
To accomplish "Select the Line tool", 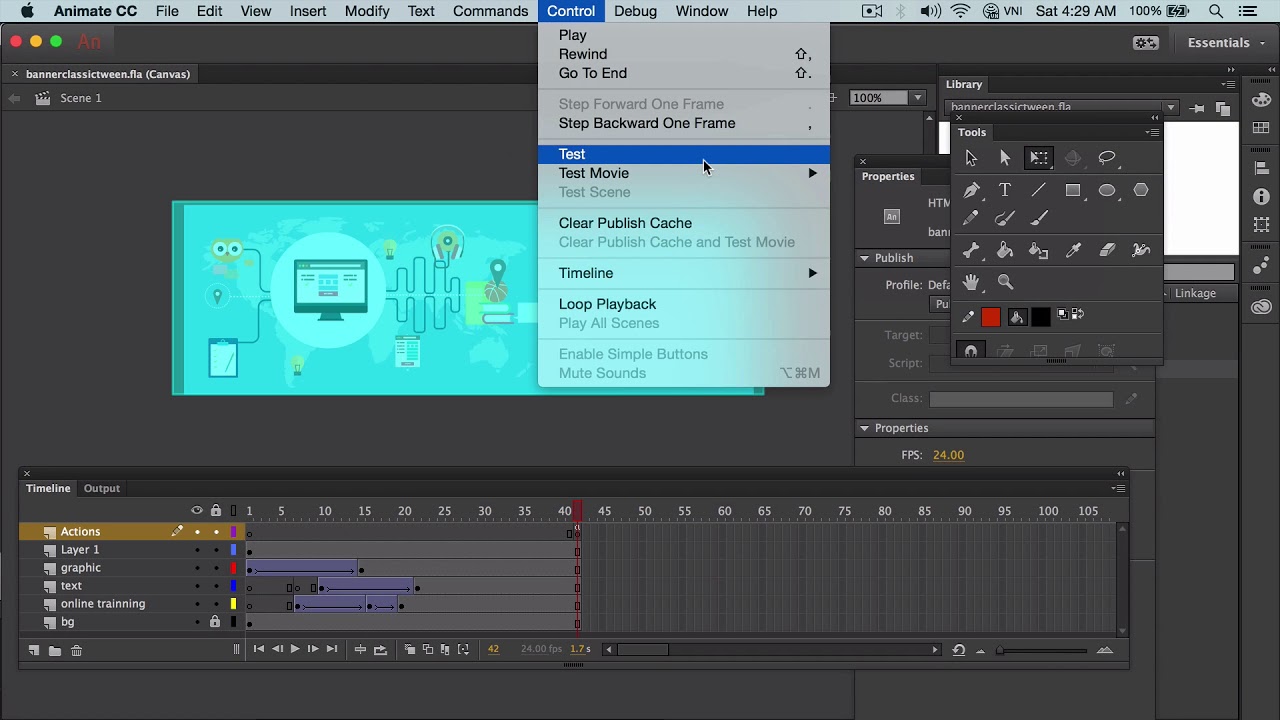I will pyautogui.click(x=1039, y=190).
